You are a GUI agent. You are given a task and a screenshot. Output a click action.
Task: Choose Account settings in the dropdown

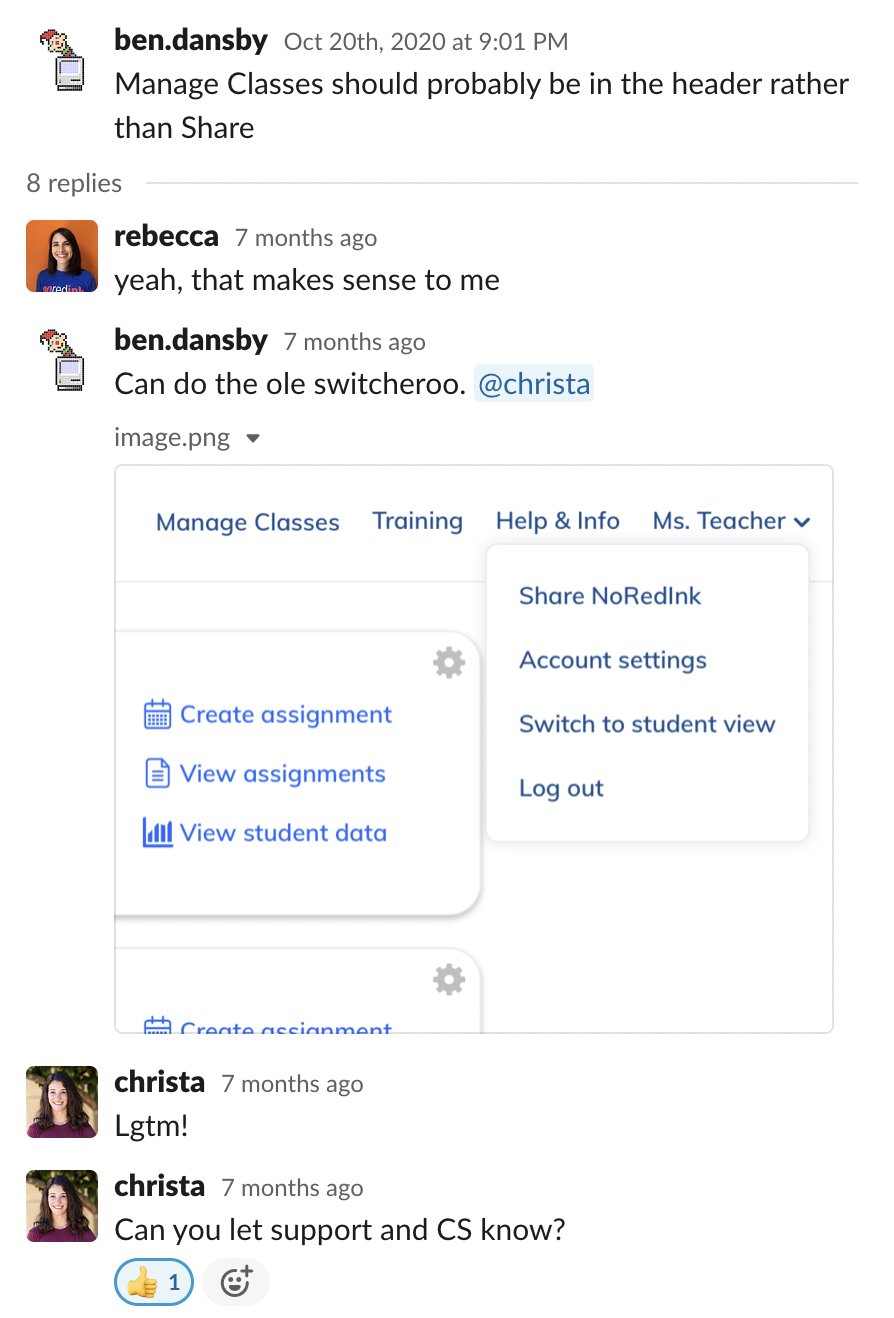613,660
